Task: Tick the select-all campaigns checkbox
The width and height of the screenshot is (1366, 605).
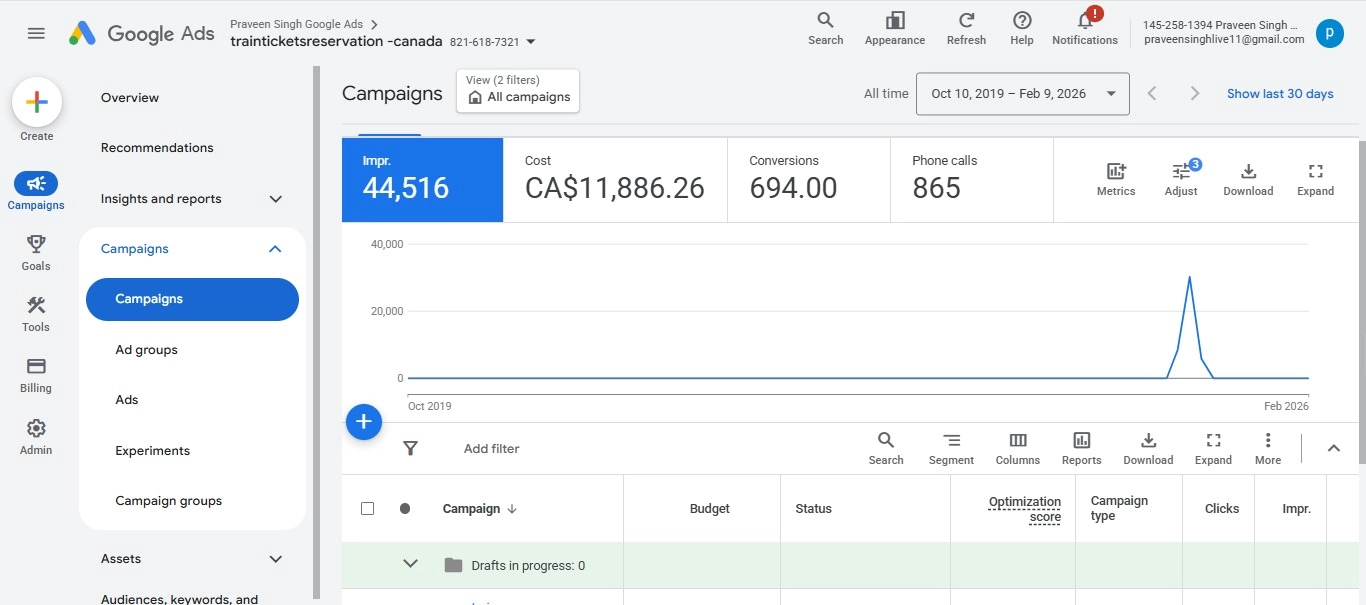Action: (367, 508)
